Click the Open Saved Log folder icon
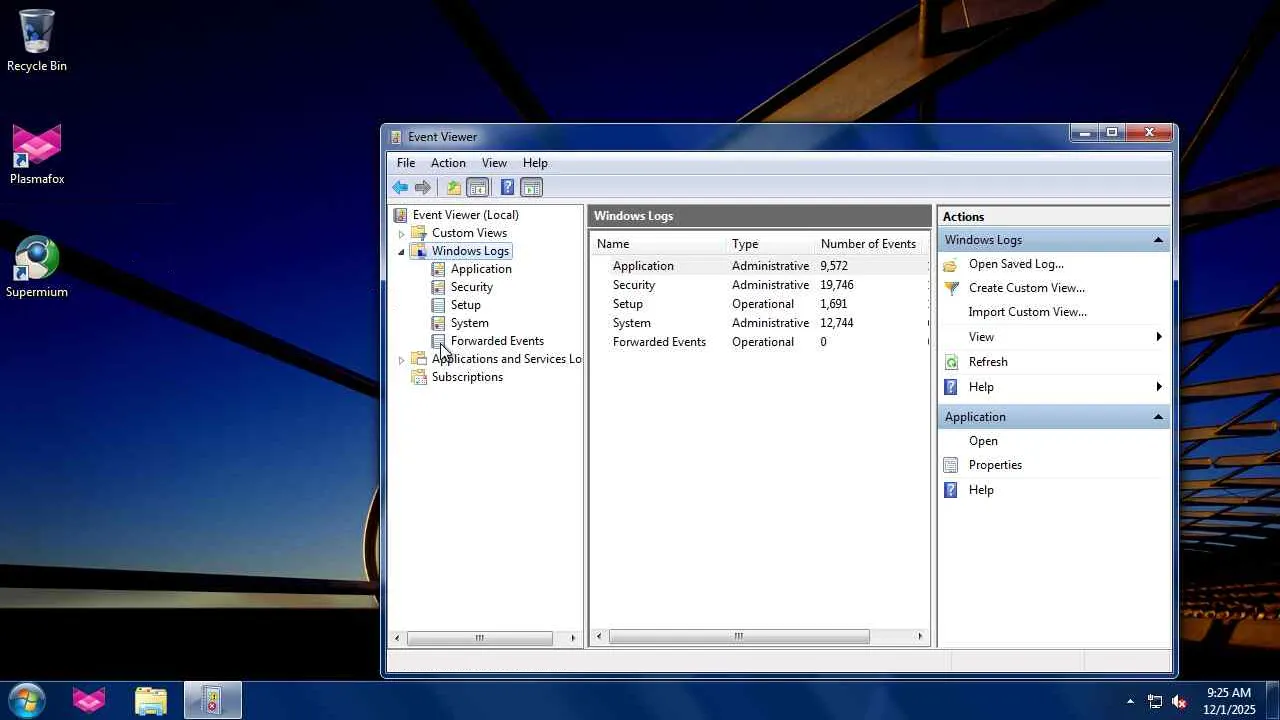The width and height of the screenshot is (1280, 720). click(951, 264)
